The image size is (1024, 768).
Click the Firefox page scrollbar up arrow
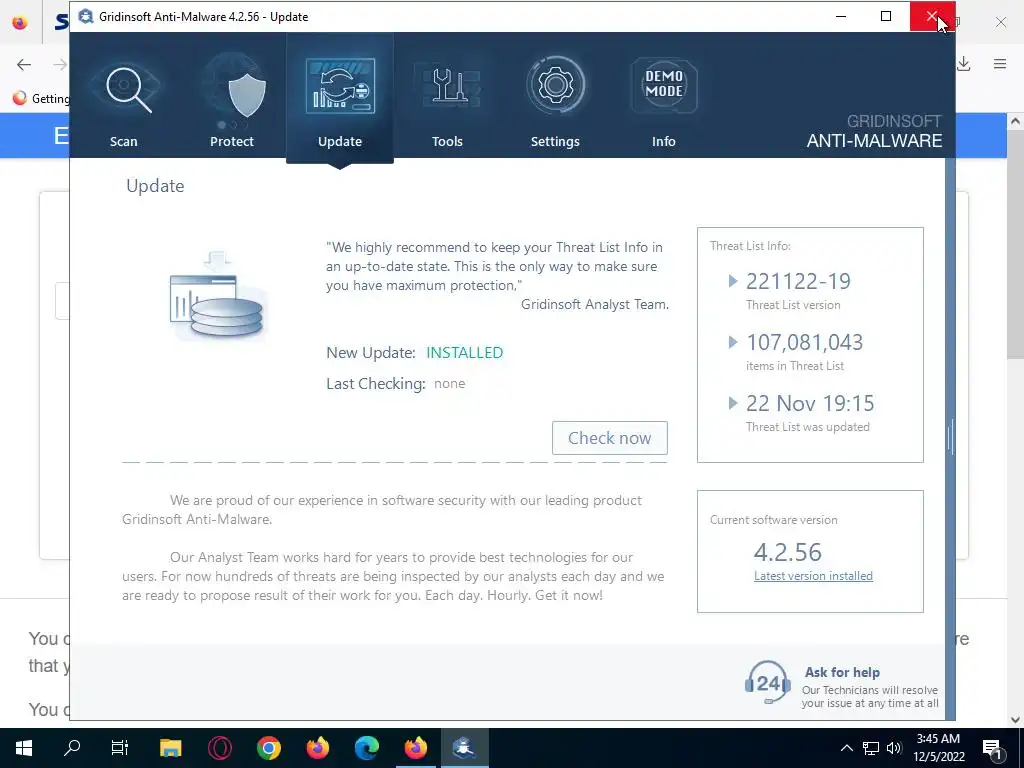tap(1015, 121)
